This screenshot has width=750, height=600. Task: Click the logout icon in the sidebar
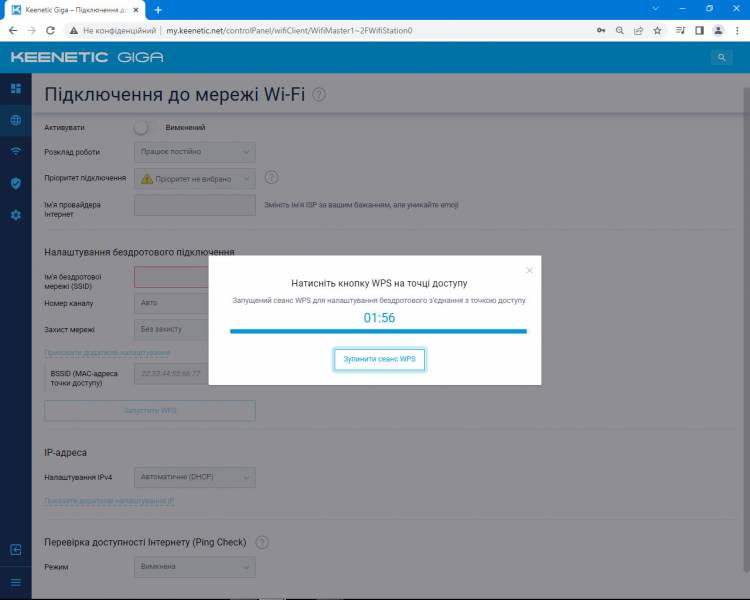click(x=16, y=550)
